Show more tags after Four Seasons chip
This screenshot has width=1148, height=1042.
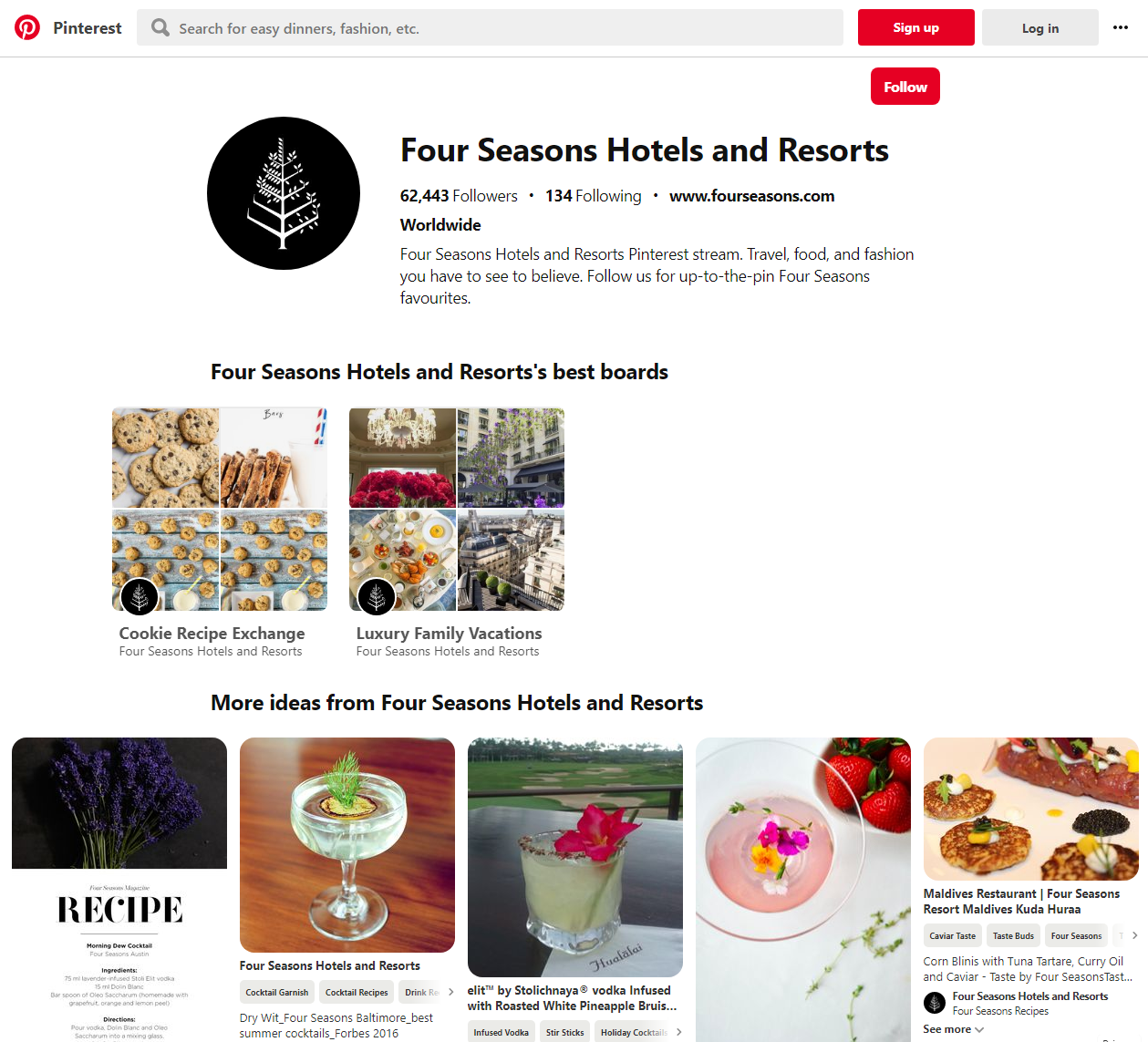click(x=1134, y=935)
